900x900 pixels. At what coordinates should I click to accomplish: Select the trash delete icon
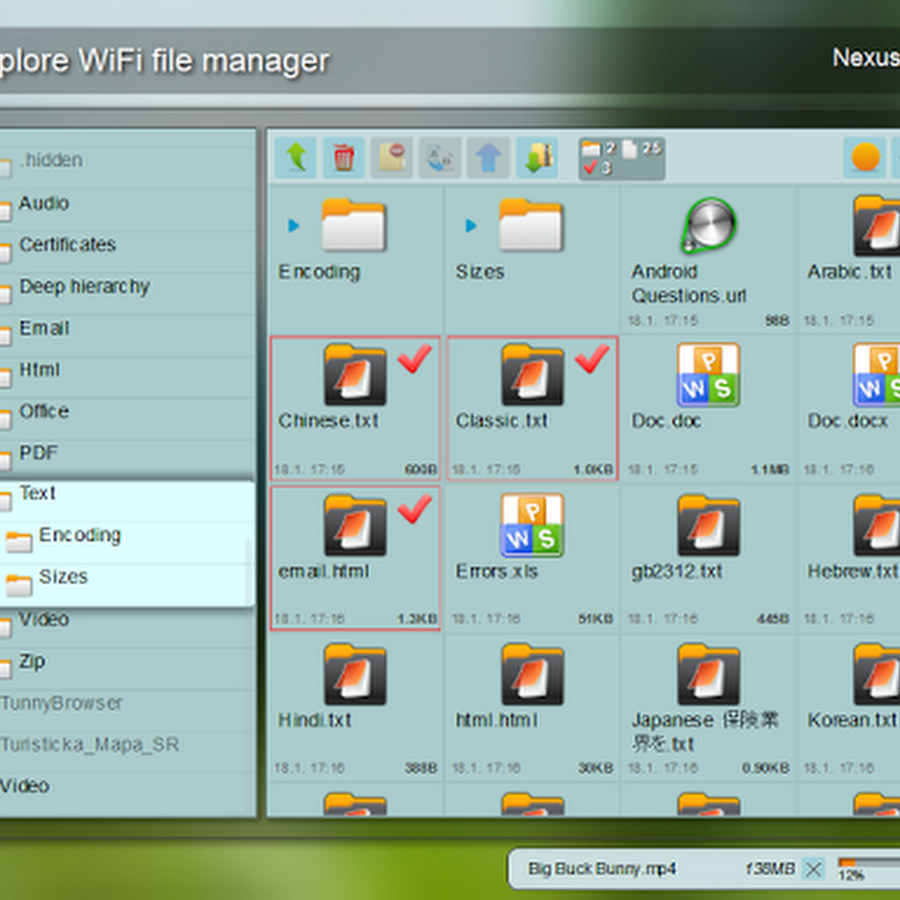pos(343,157)
